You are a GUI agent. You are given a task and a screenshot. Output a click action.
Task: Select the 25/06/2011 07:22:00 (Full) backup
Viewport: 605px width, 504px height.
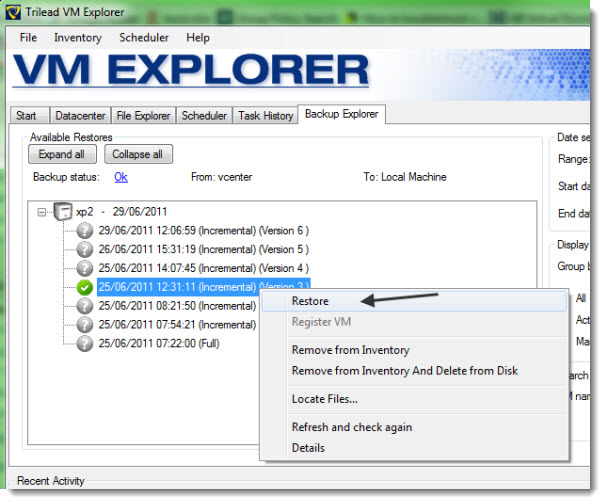click(159, 343)
